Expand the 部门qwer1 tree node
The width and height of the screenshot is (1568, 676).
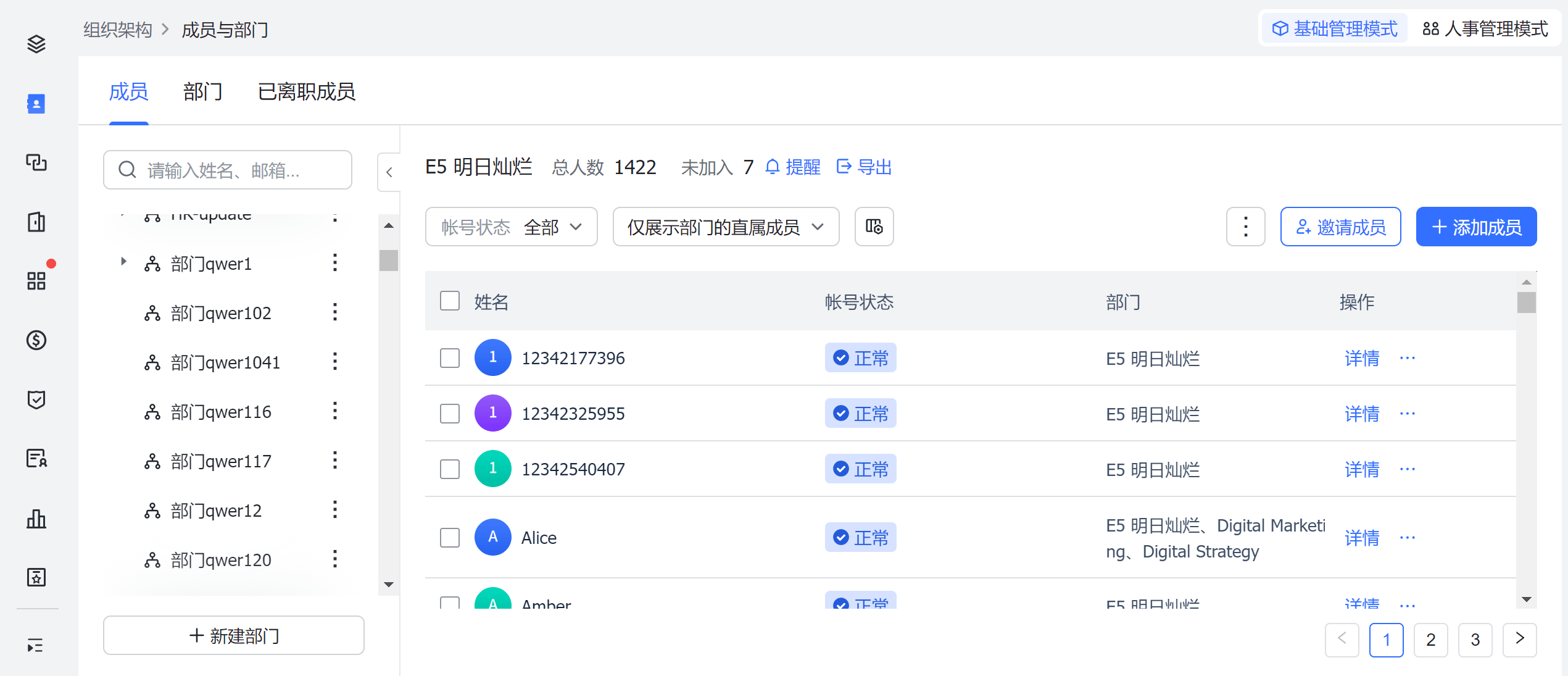[x=123, y=262]
